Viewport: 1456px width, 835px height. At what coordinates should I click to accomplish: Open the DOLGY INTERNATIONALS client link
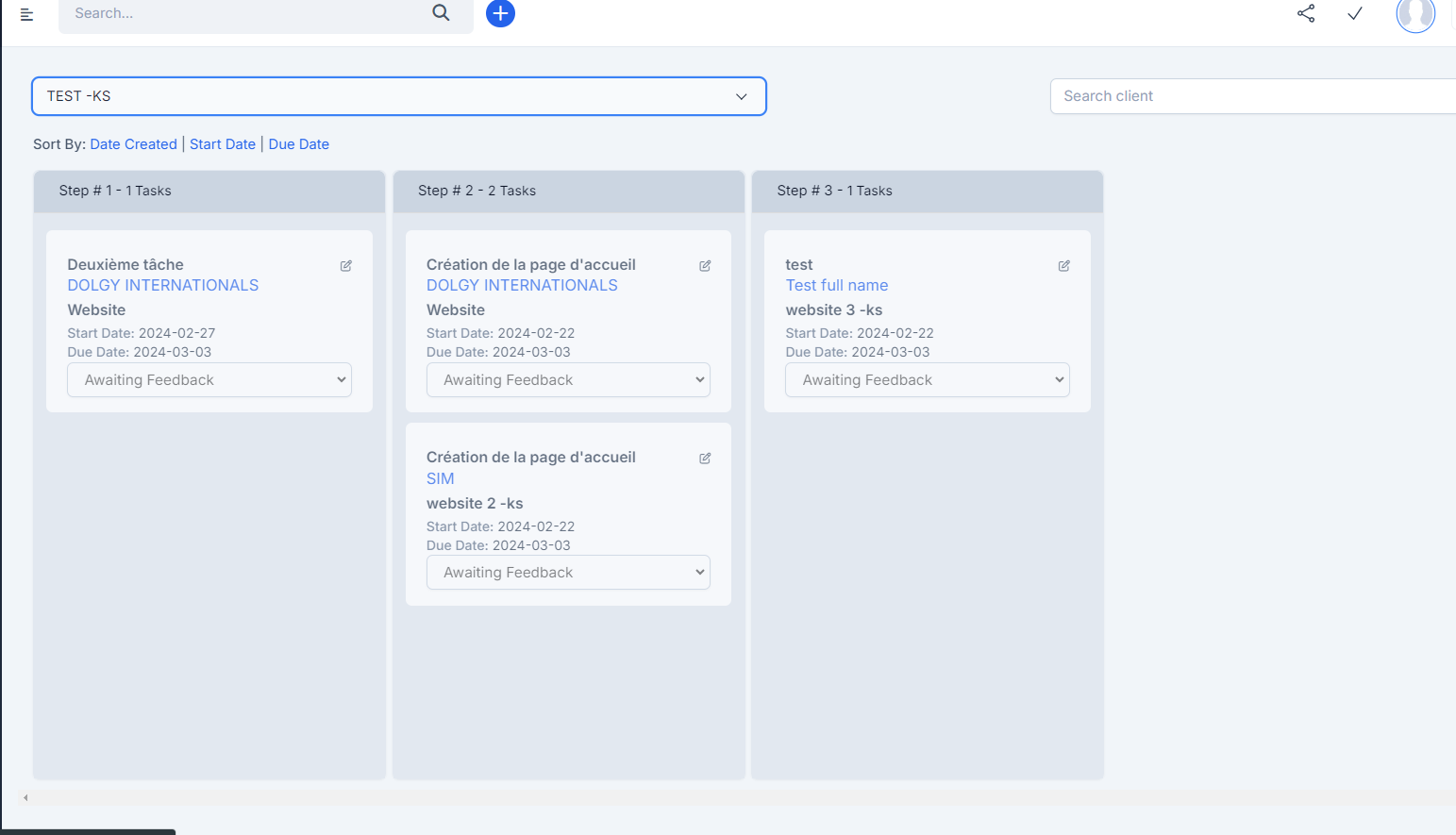pos(162,285)
